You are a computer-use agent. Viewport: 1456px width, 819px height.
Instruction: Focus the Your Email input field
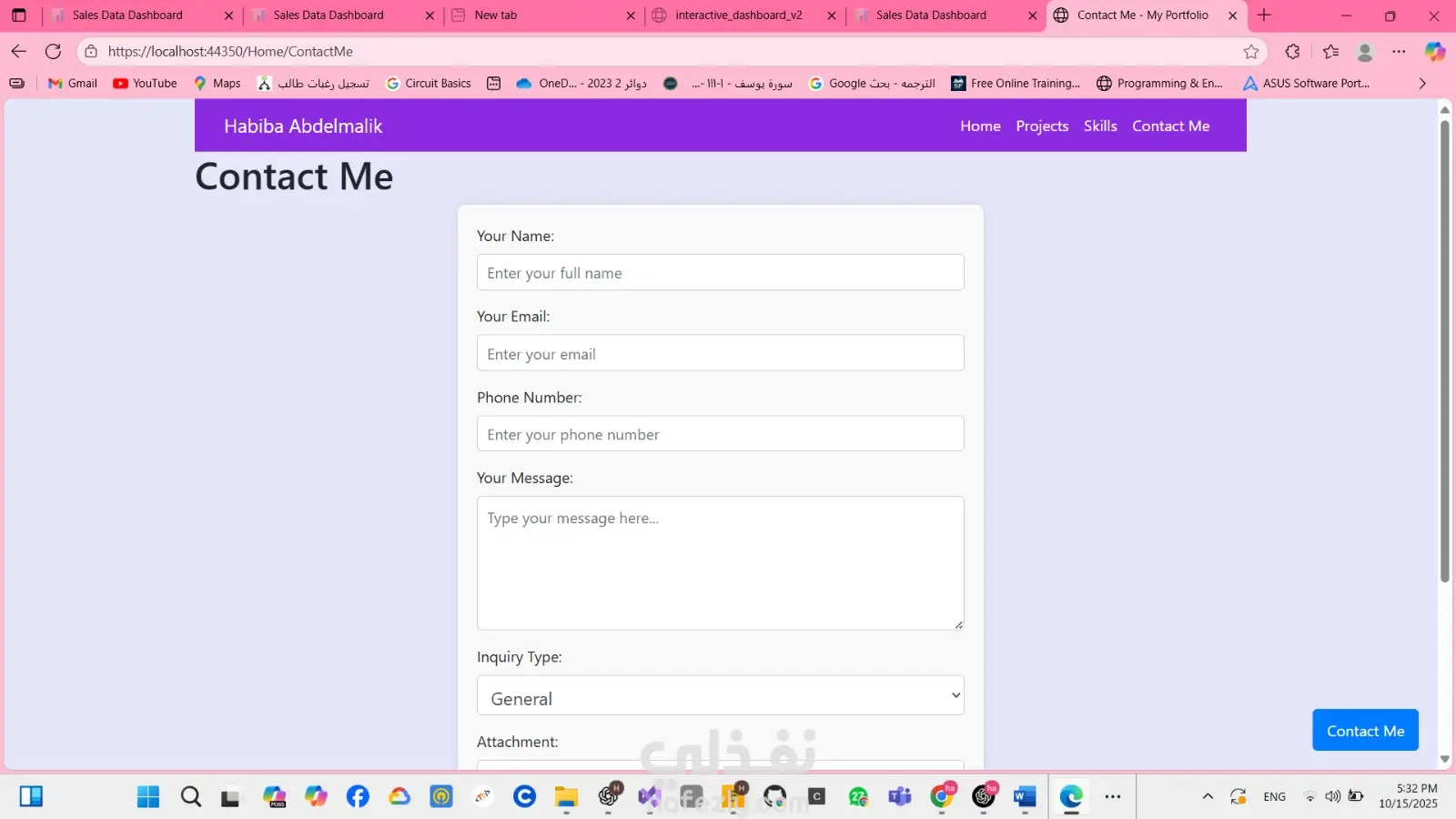click(721, 353)
